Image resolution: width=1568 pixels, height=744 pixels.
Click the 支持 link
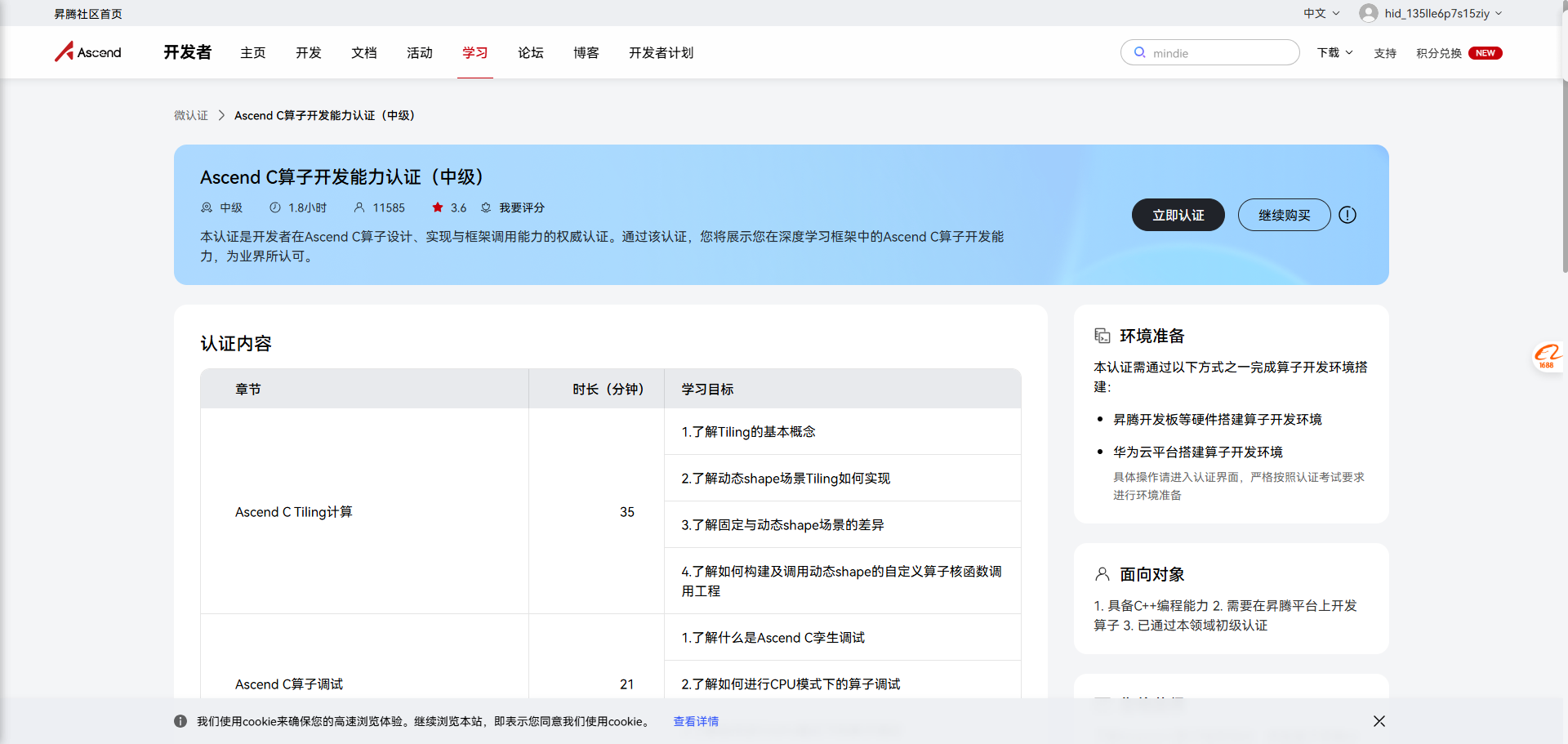pos(1385,53)
